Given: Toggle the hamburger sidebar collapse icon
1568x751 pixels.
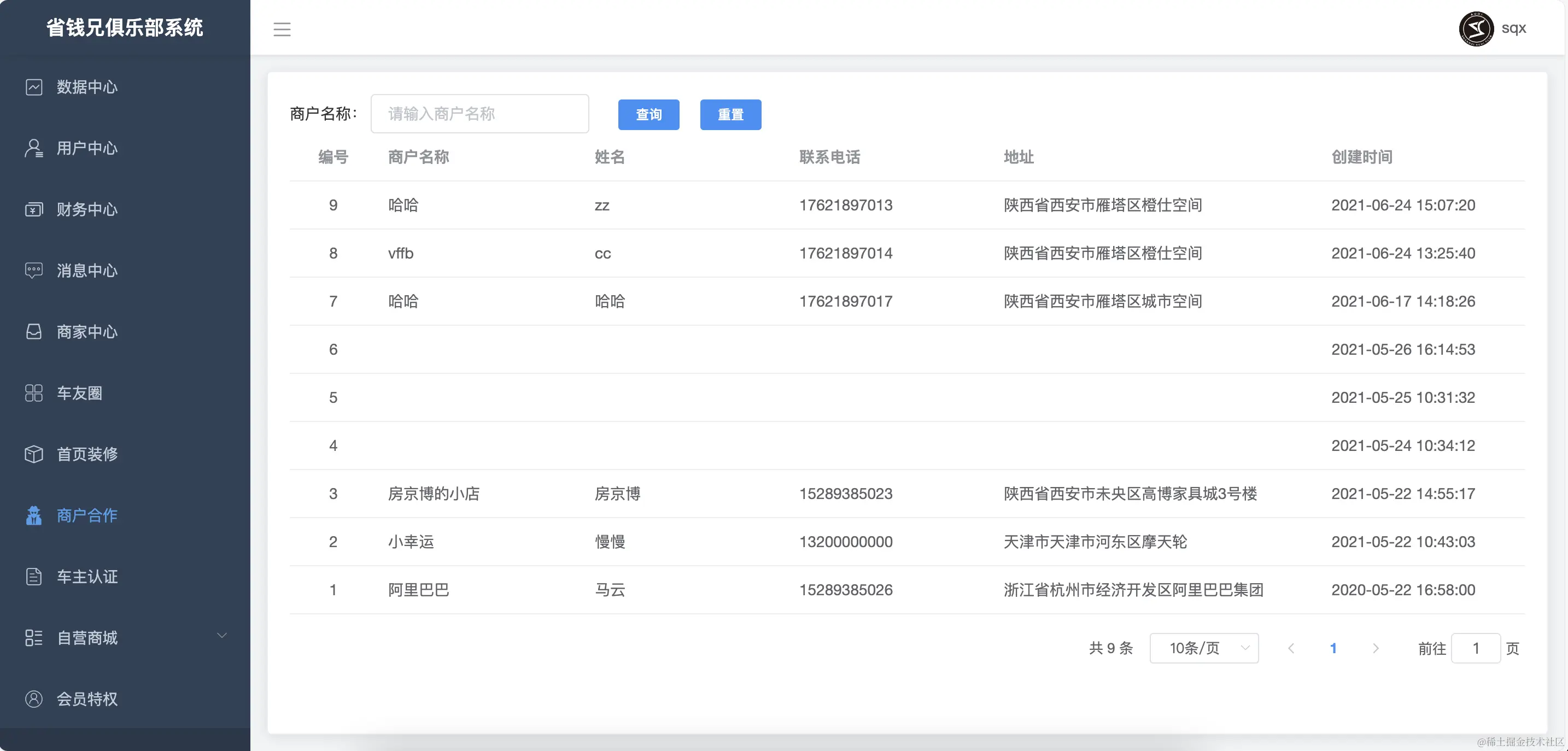Looking at the screenshot, I should (x=282, y=29).
